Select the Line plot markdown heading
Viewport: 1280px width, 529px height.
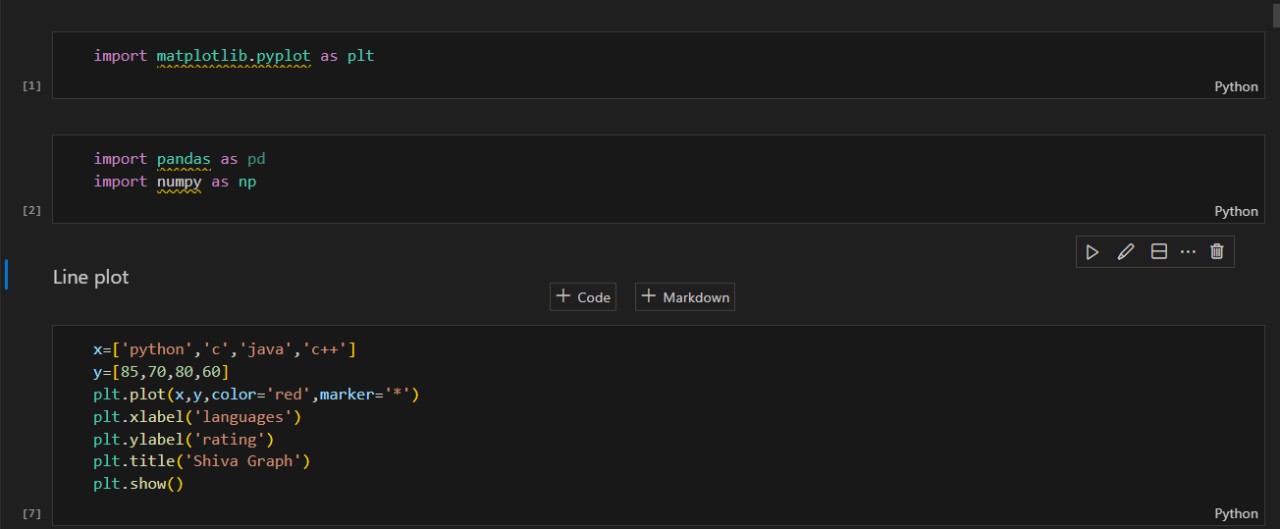click(x=91, y=277)
